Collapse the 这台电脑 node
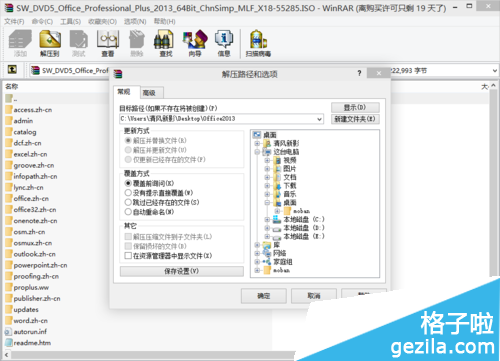Screen dimensions: 500x361 [x=257, y=152]
